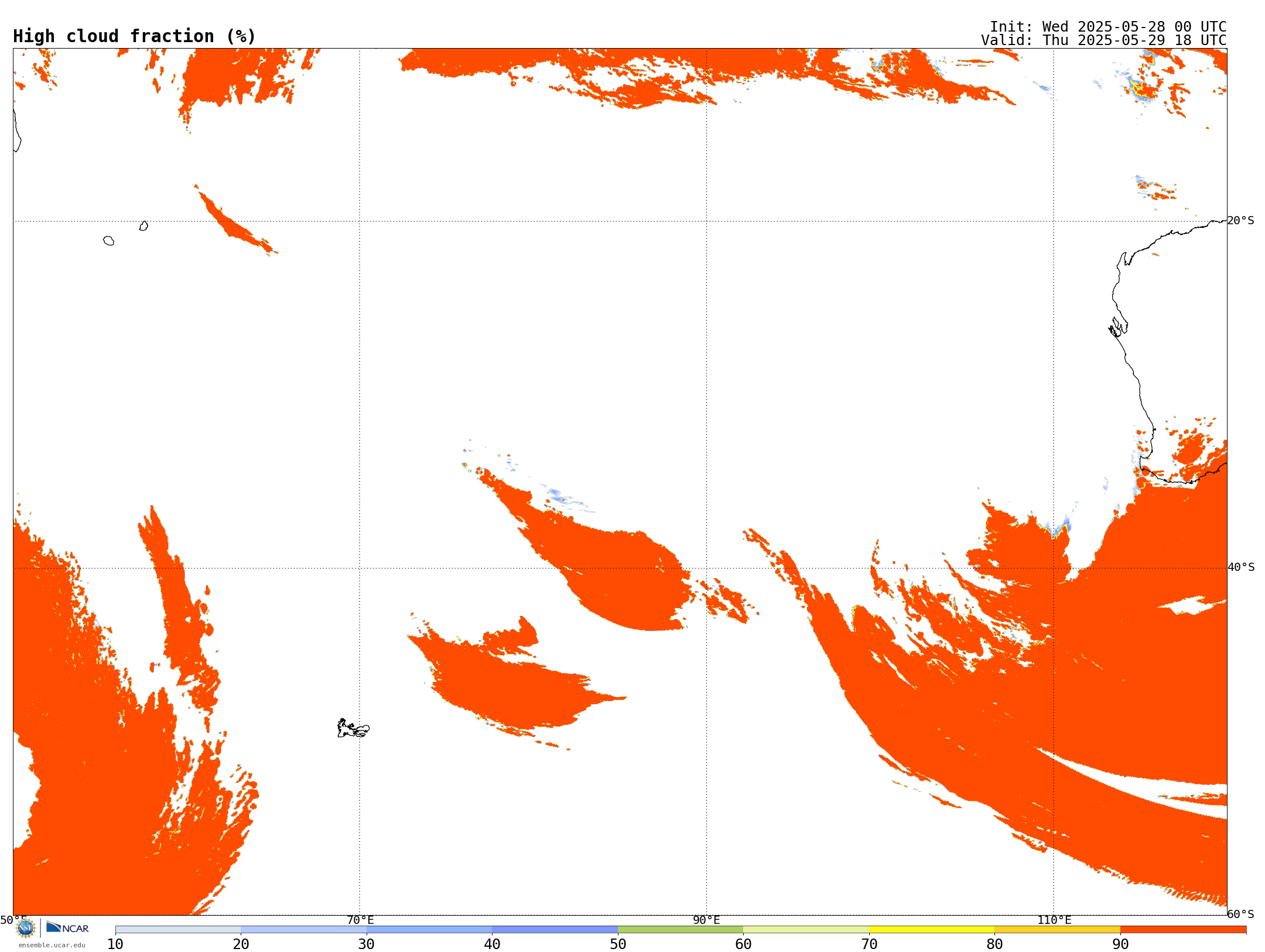Viewport: 1265px width, 952px height.
Task: Click the colorbar tick label 80
Action: 994,944
